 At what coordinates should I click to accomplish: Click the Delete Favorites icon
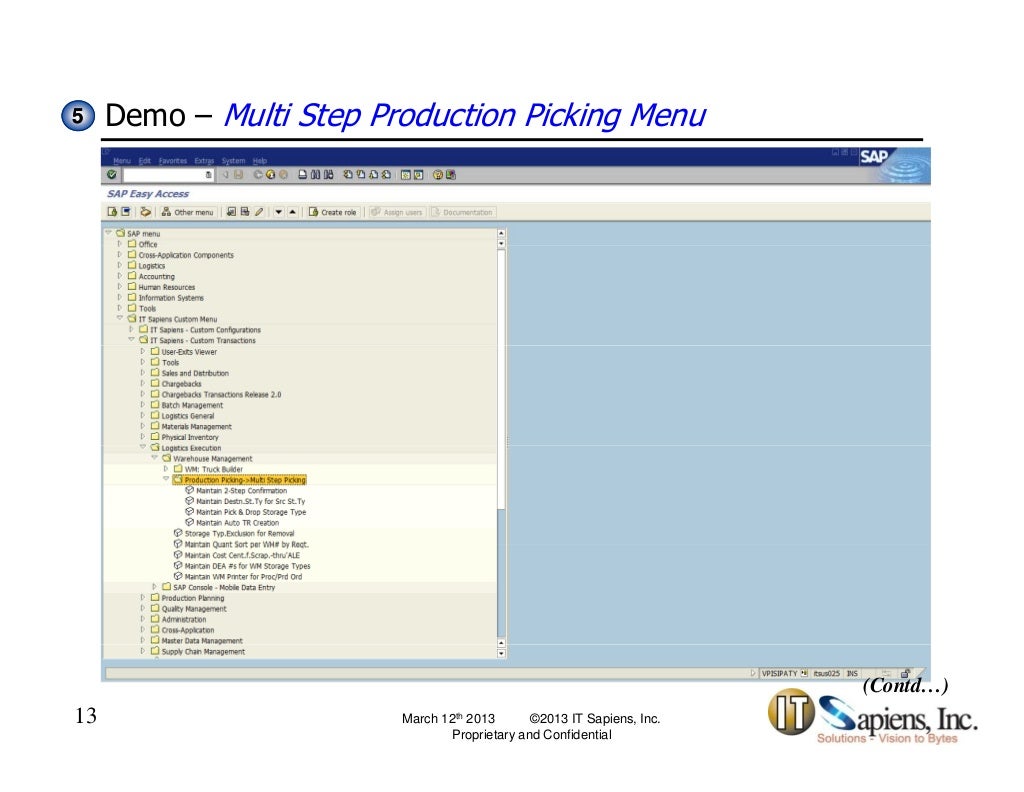[245, 212]
